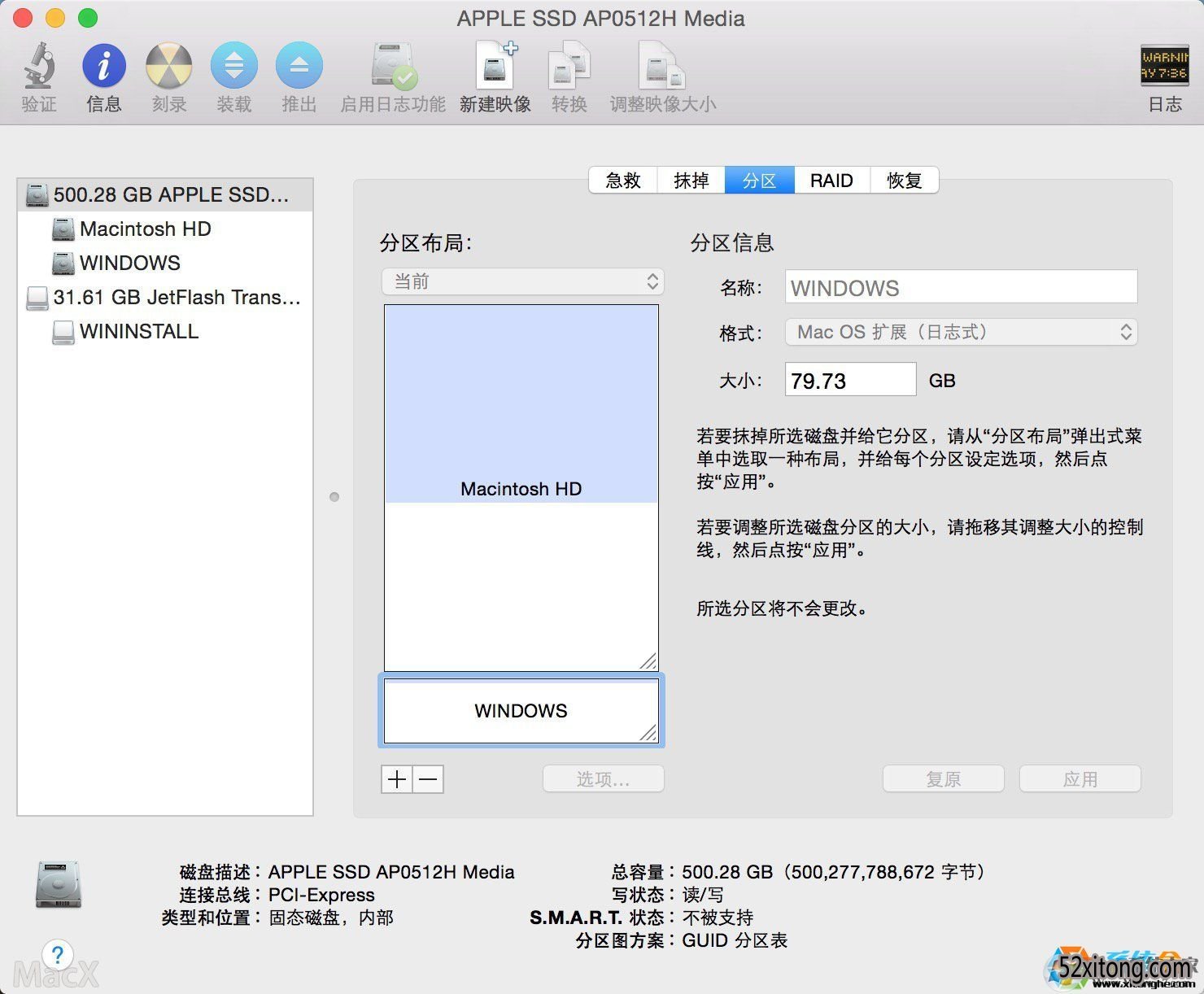
Task: Add a partition with plus button
Action: tap(397, 779)
